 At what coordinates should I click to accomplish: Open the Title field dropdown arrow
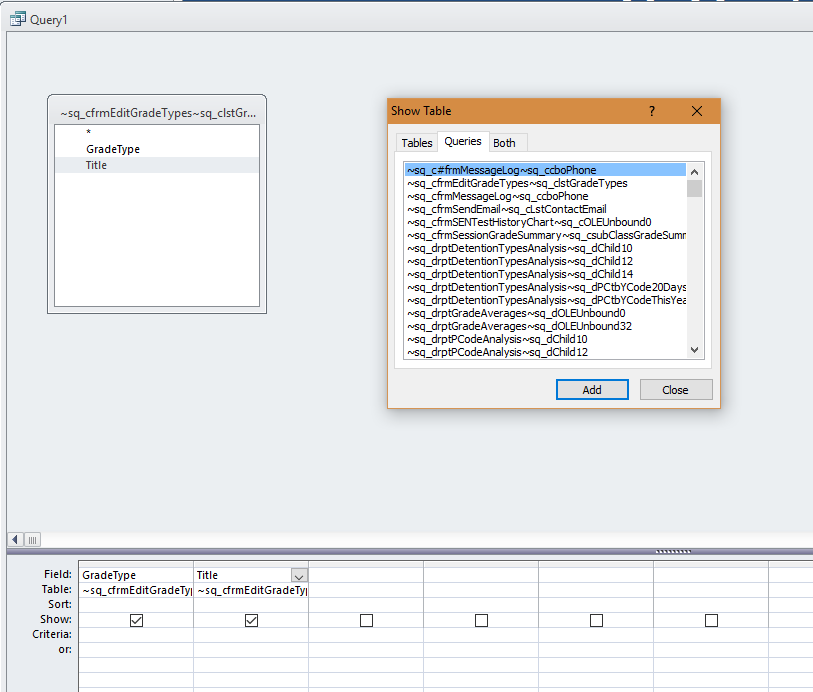(x=299, y=575)
